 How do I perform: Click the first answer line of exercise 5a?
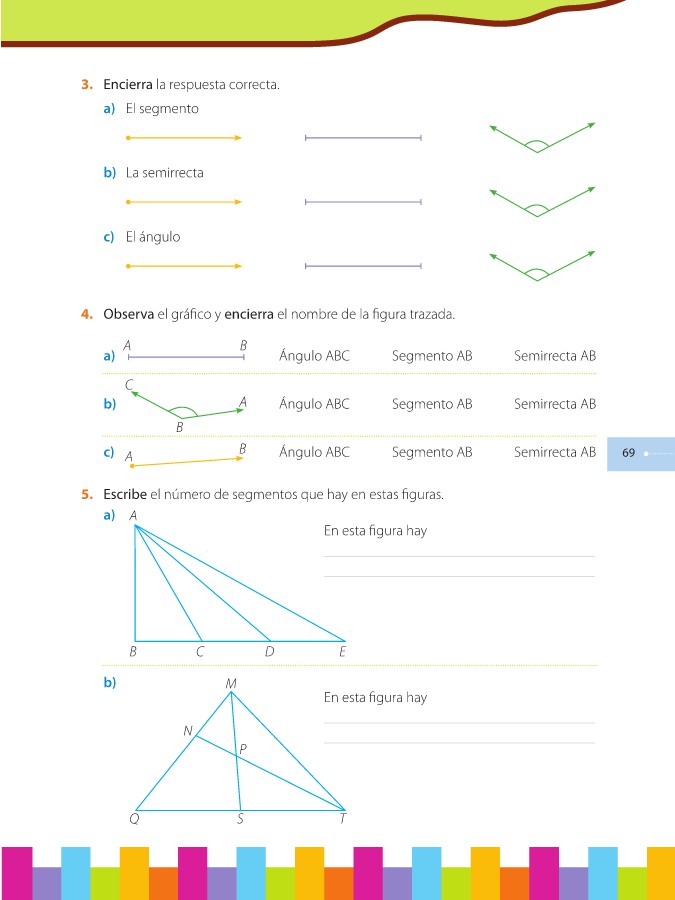tap(458, 555)
